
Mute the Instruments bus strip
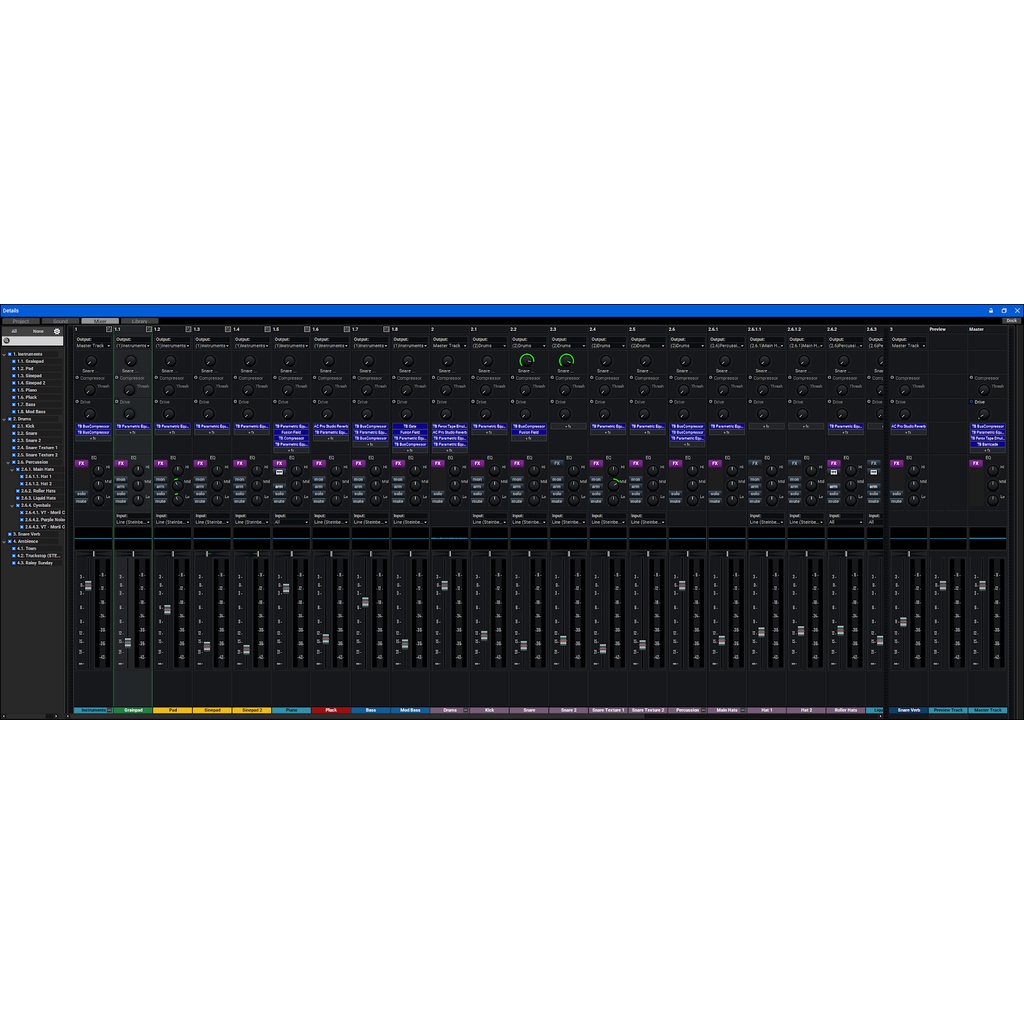click(x=81, y=501)
